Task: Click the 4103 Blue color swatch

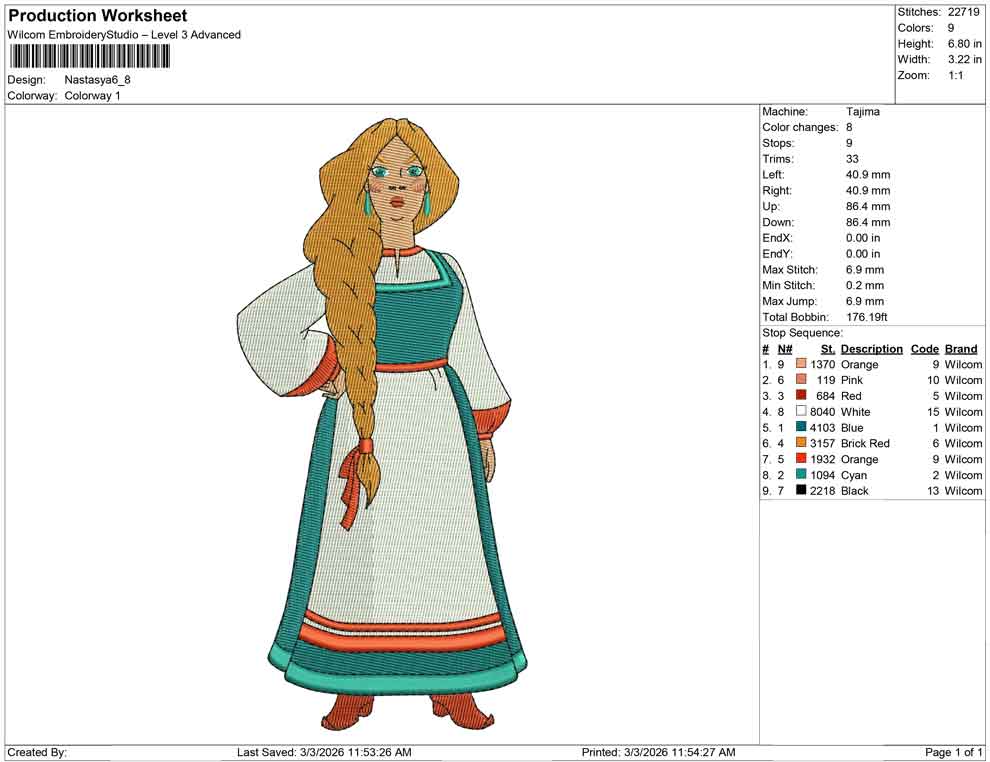Action: (x=801, y=427)
